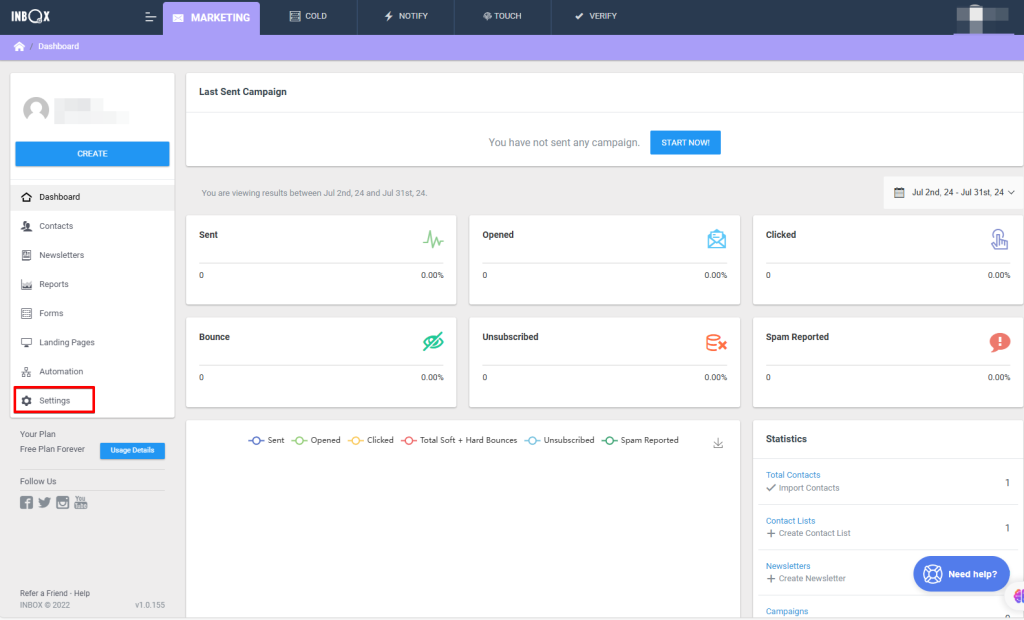The height and width of the screenshot is (620, 1024).
Task: Expand the date range dropdown
Action: coord(953,192)
